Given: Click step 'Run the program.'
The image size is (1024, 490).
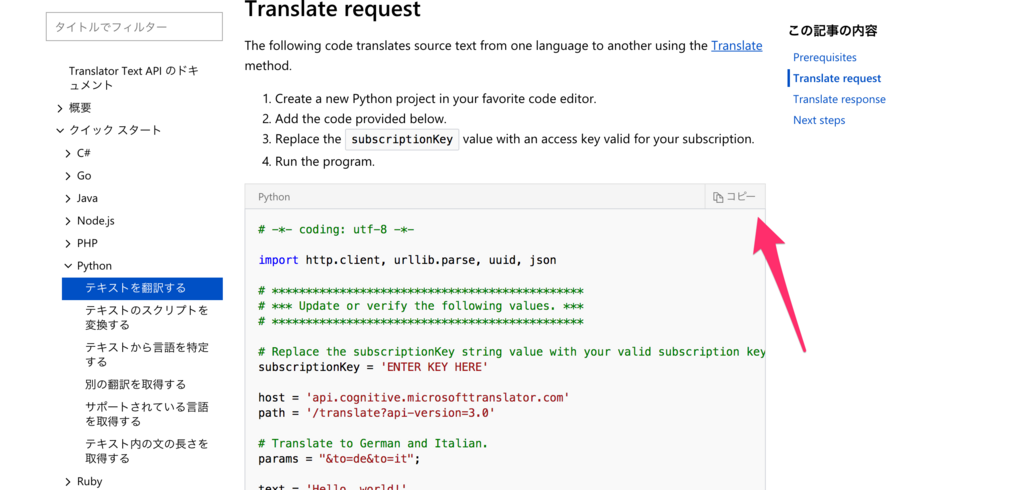Looking at the screenshot, I should [x=325, y=161].
